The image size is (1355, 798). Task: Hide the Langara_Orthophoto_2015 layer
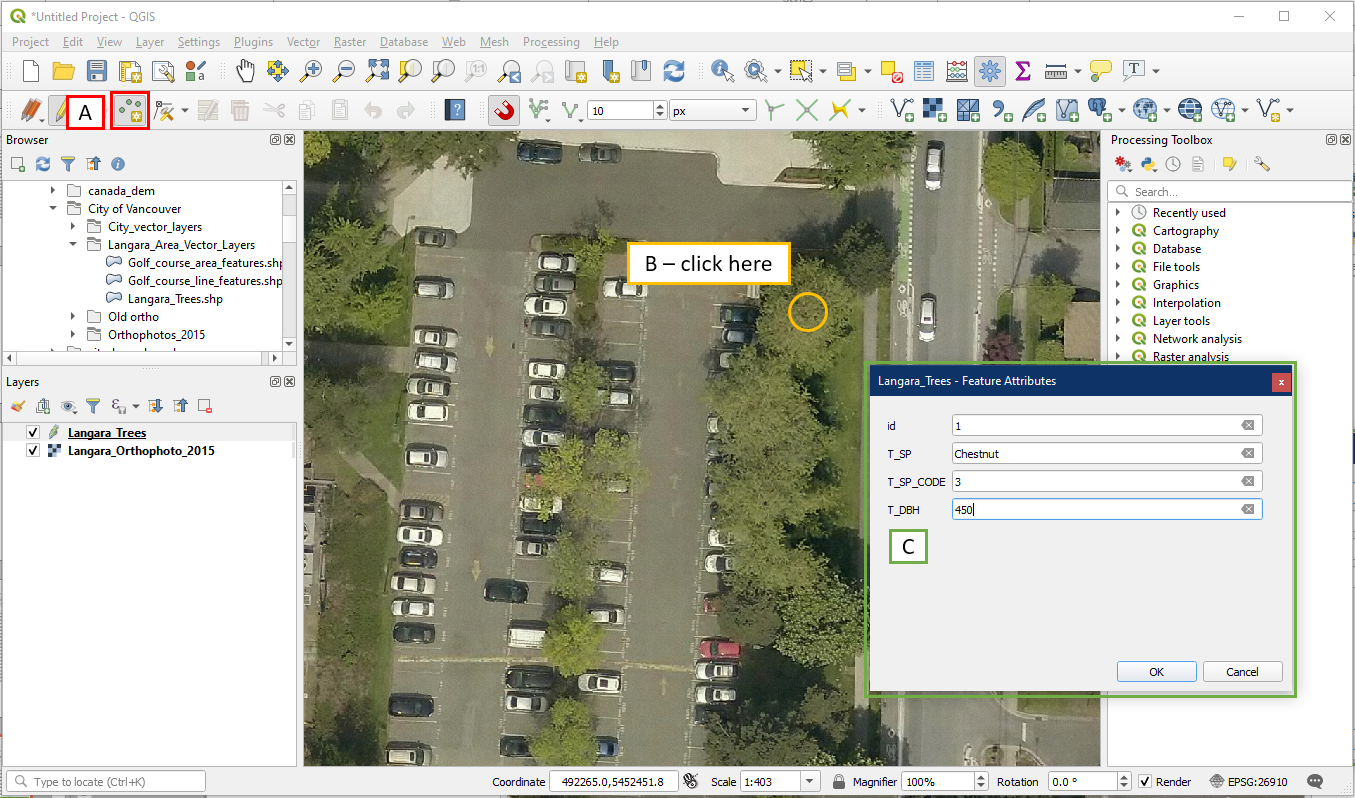point(33,451)
